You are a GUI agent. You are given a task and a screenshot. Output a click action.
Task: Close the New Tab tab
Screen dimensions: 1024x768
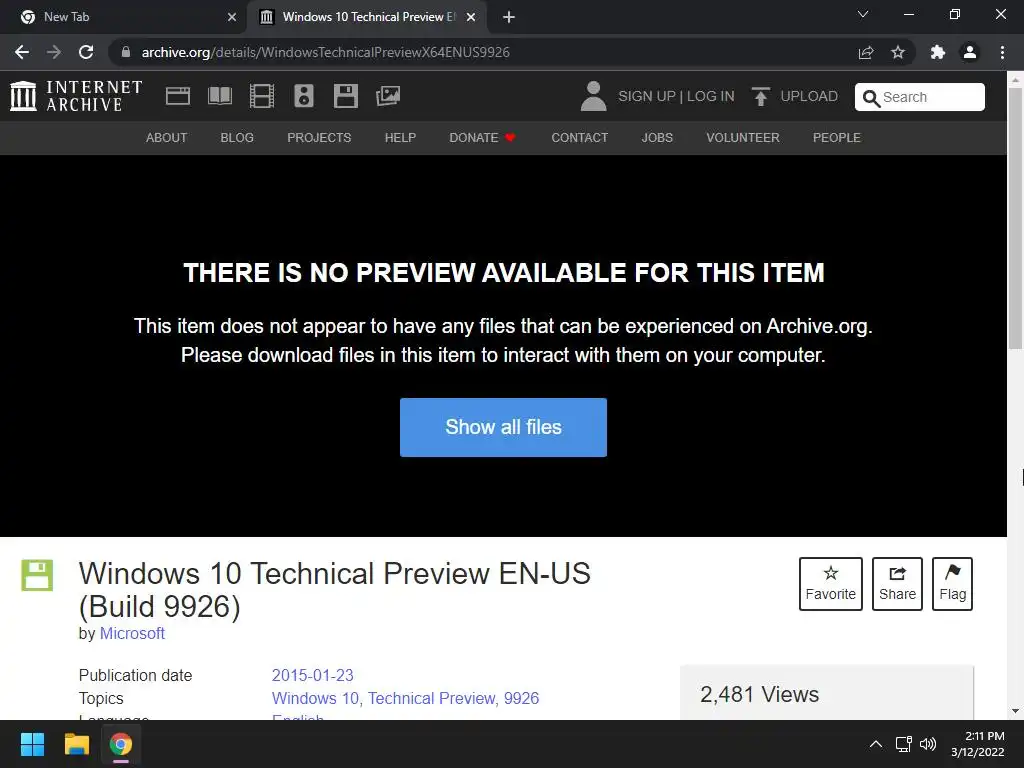pyautogui.click(x=232, y=17)
